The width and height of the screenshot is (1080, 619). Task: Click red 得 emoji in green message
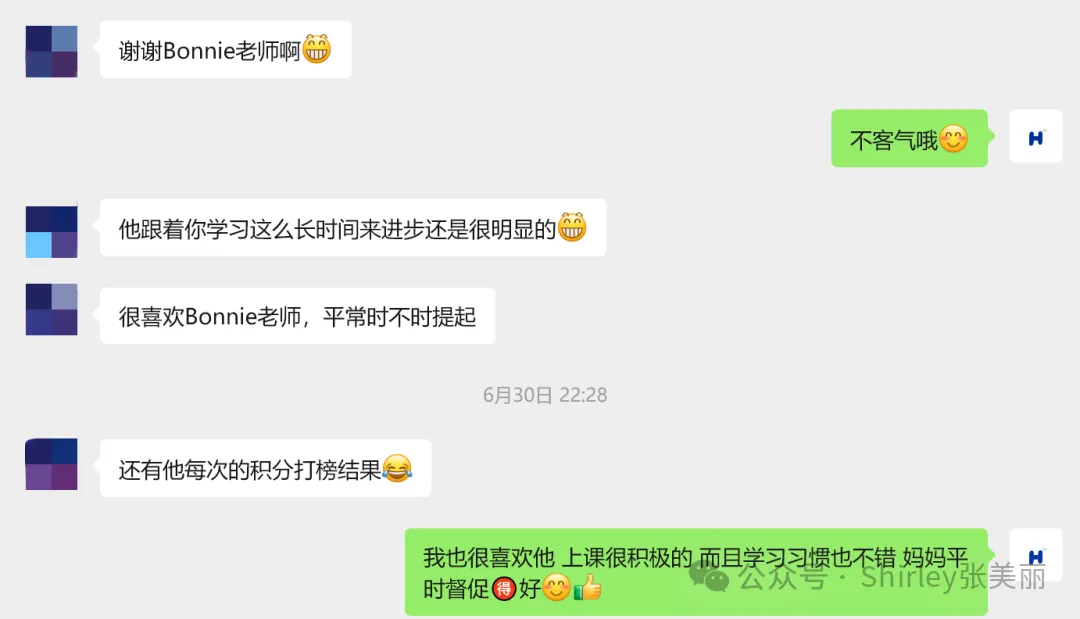(x=504, y=589)
